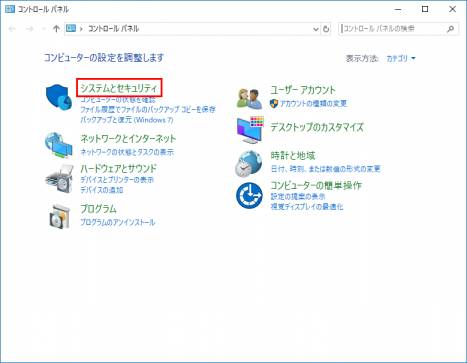
Task: Go up one level with the up arrow
Action: [x=56, y=29]
